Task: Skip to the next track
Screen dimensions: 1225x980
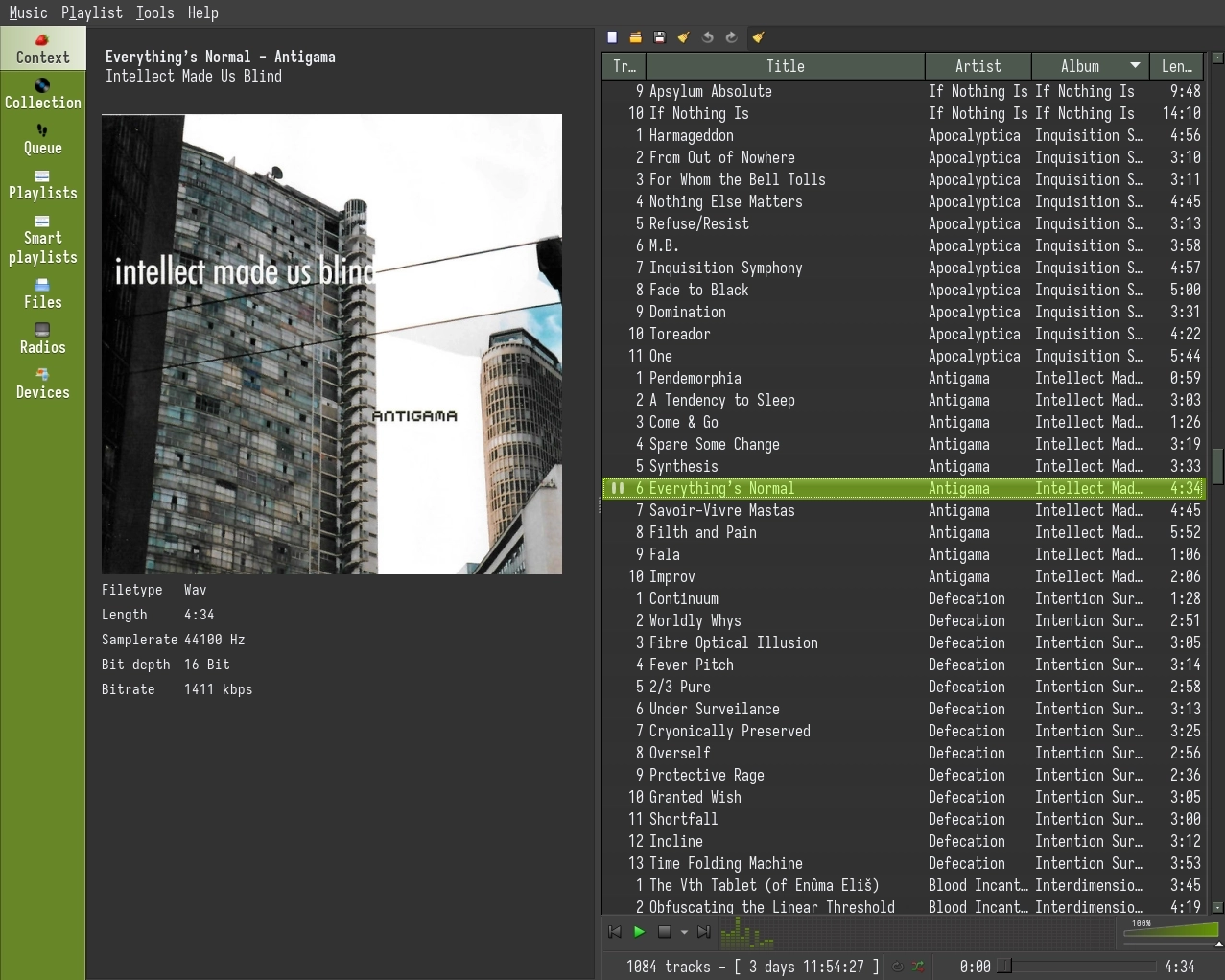Action: [704, 931]
